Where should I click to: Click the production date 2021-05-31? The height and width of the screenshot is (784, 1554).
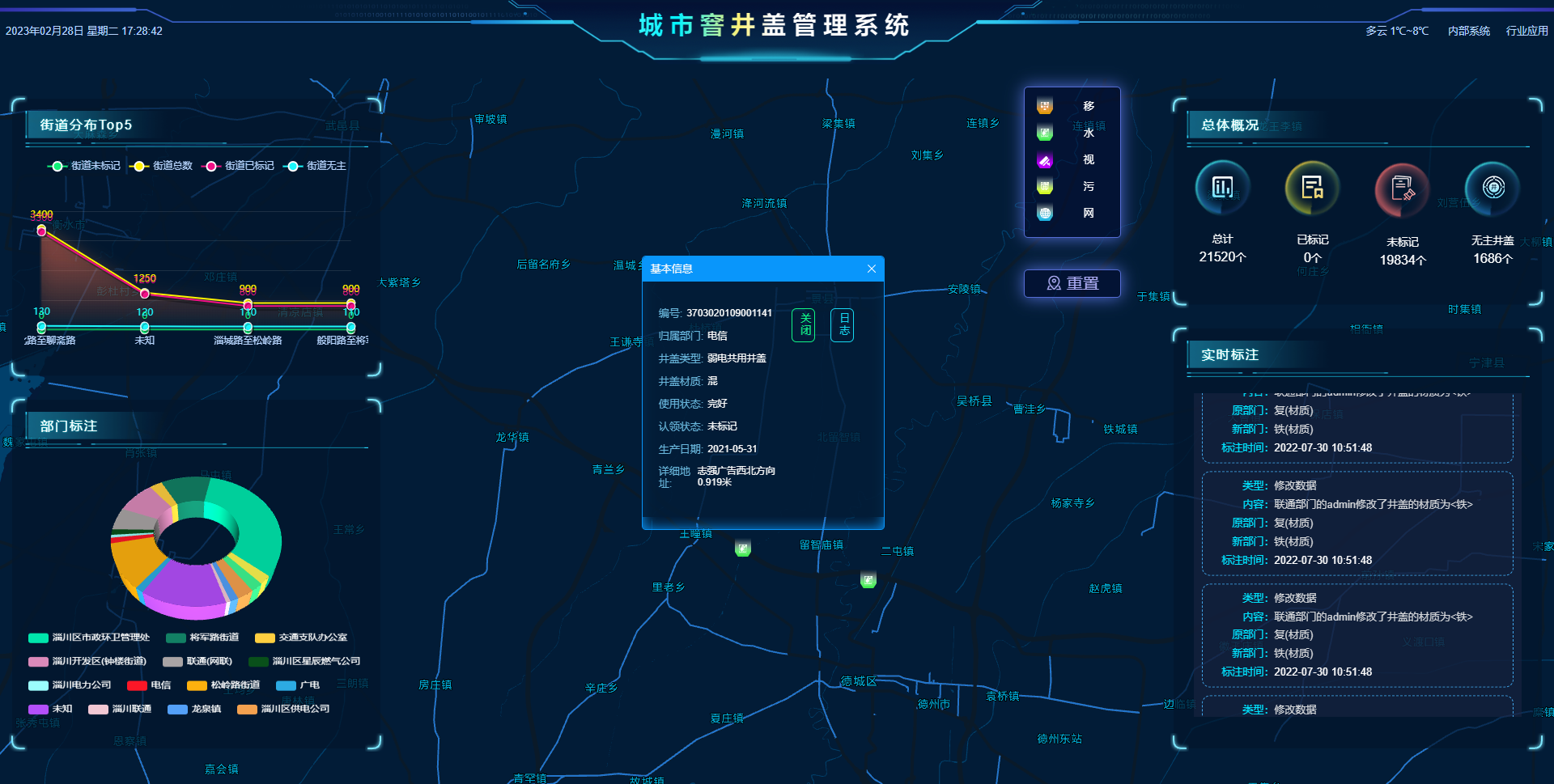click(x=732, y=449)
